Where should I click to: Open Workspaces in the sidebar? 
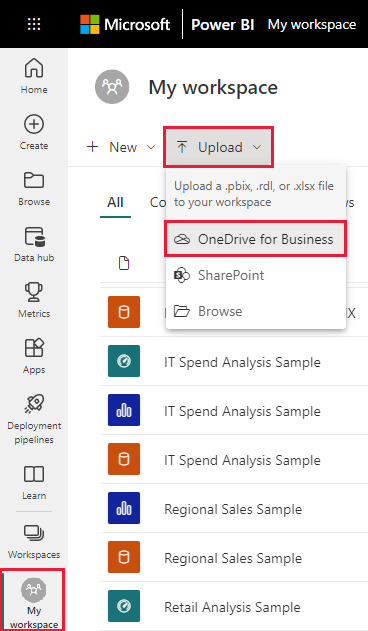point(34,542)
